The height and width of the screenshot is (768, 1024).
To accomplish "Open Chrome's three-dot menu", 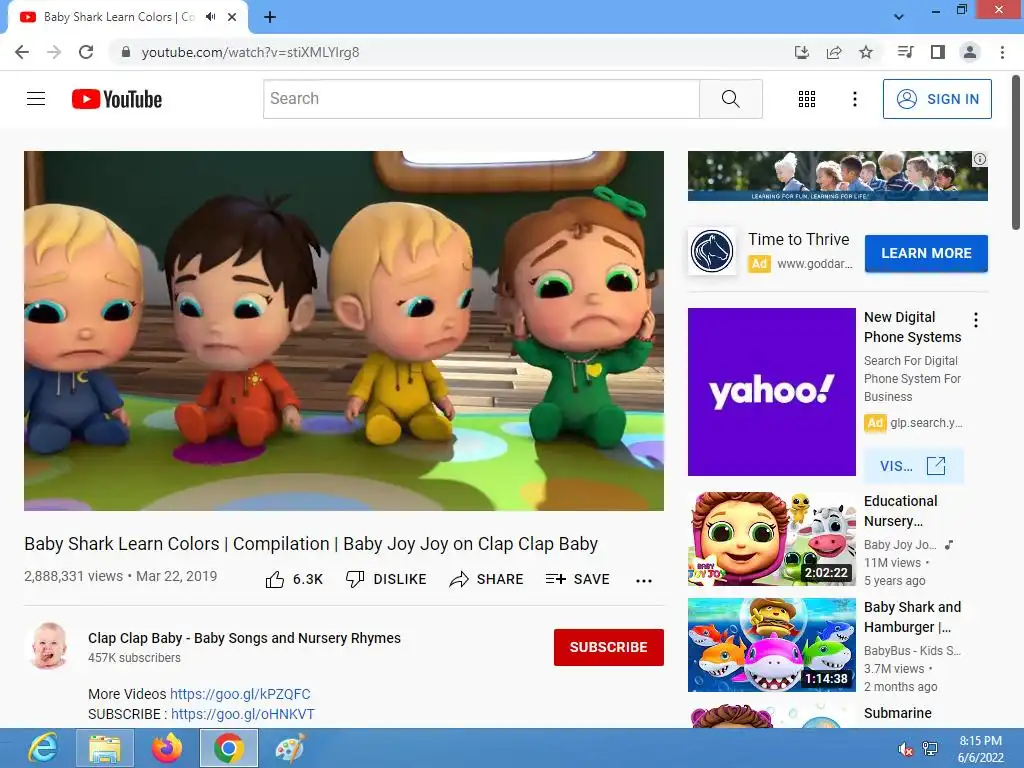I will [x=1002, y=52].
